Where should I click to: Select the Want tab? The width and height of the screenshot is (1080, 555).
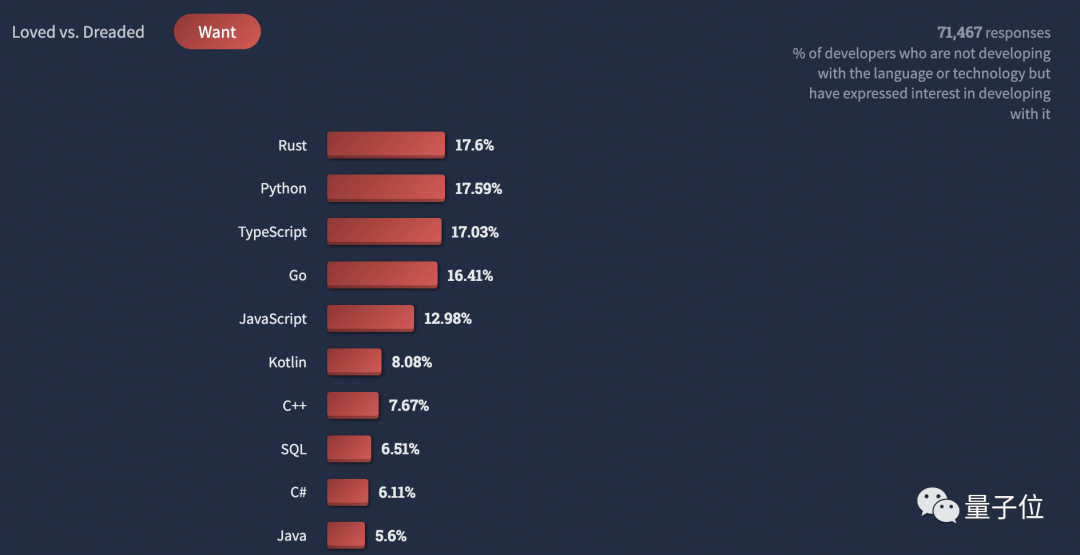tap(217, 32)
